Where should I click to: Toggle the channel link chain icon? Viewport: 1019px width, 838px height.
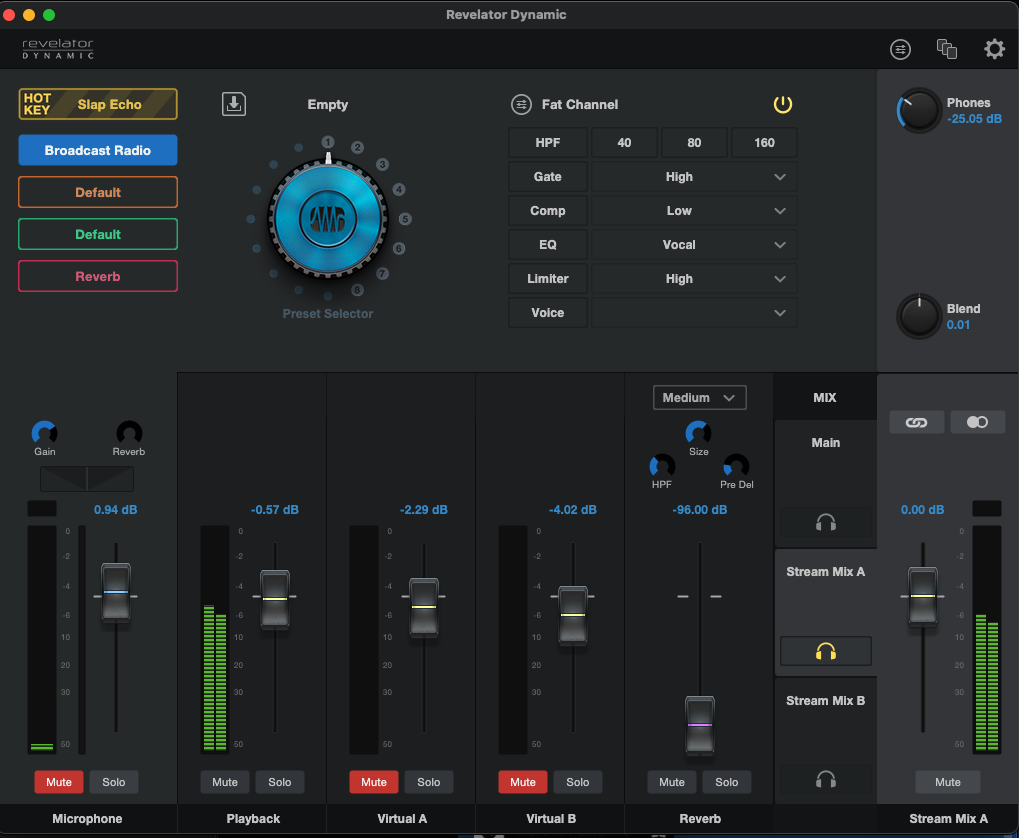click(x=916, y=423)
